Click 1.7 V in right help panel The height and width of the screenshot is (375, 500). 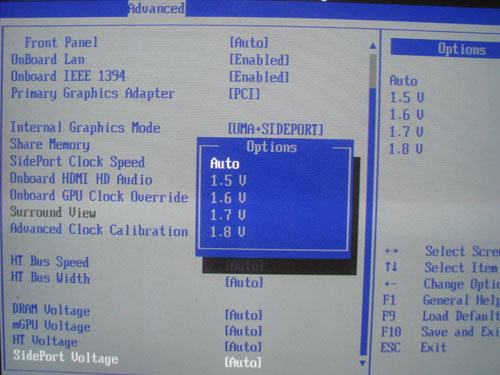coord(406,132)
